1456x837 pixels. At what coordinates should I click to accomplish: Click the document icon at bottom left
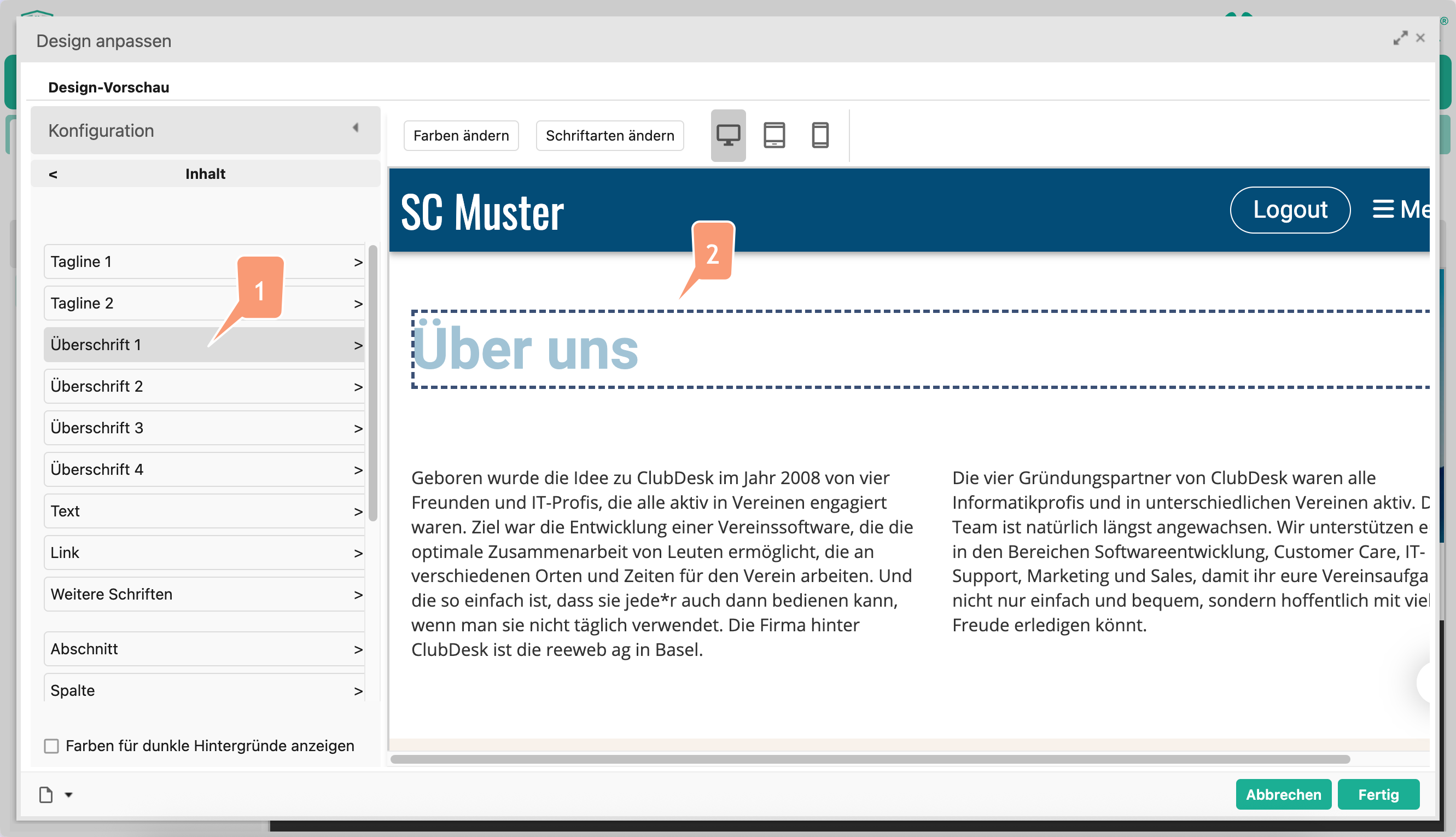(46, 794)
